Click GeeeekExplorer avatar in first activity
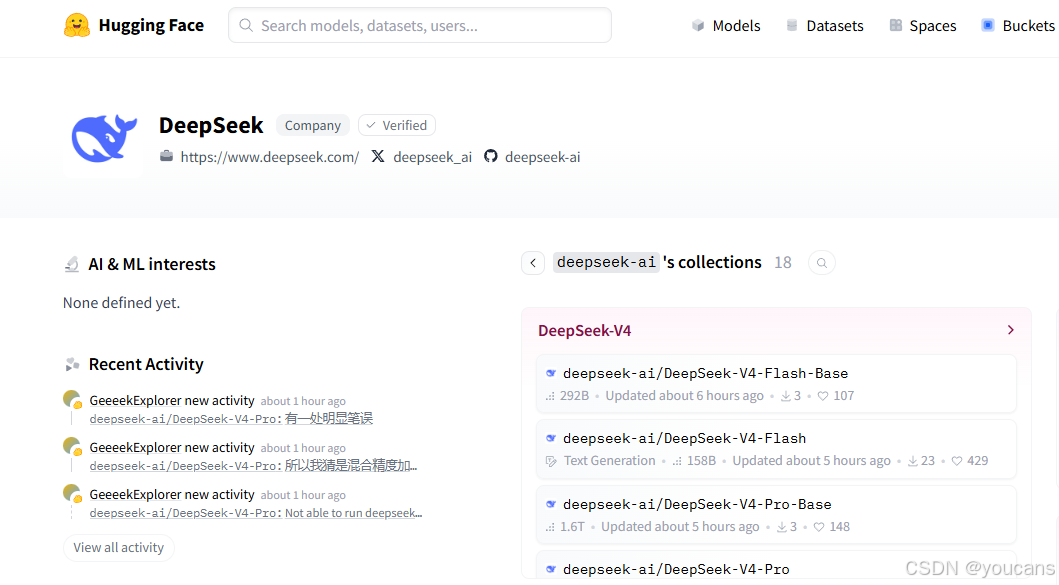The height and width of the screenshot is (585, 1059). tap(72, 400)
